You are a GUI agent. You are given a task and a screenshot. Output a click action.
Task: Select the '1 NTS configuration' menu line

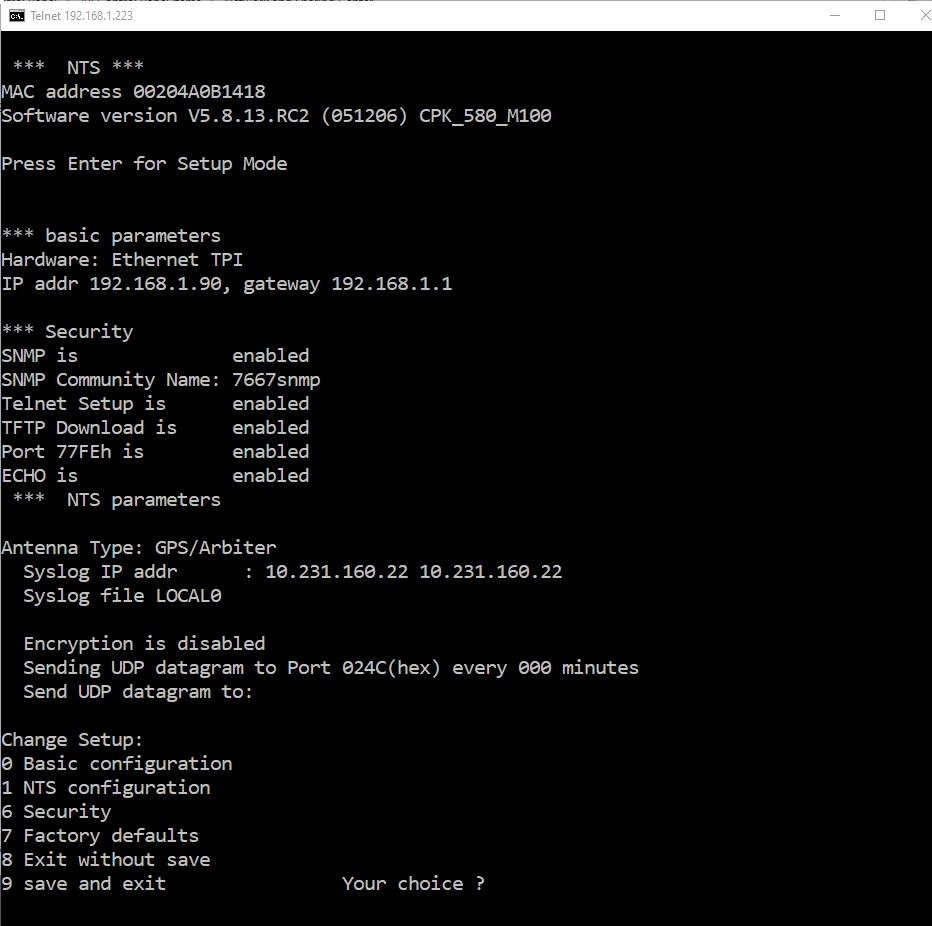pos(106,788)
